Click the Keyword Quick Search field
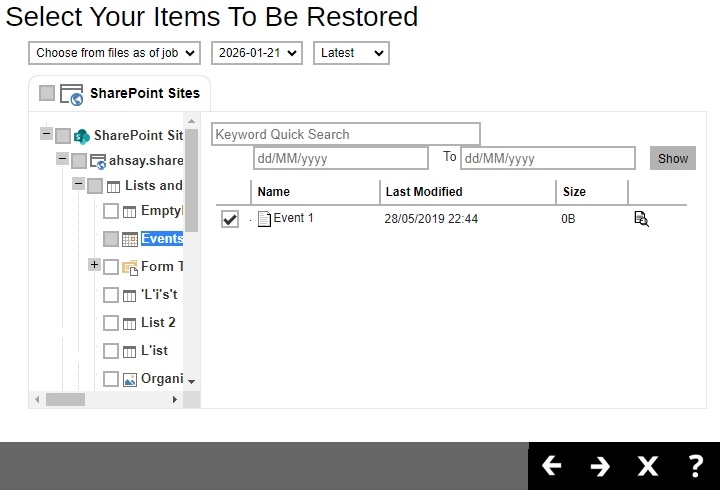 [346, 135]
